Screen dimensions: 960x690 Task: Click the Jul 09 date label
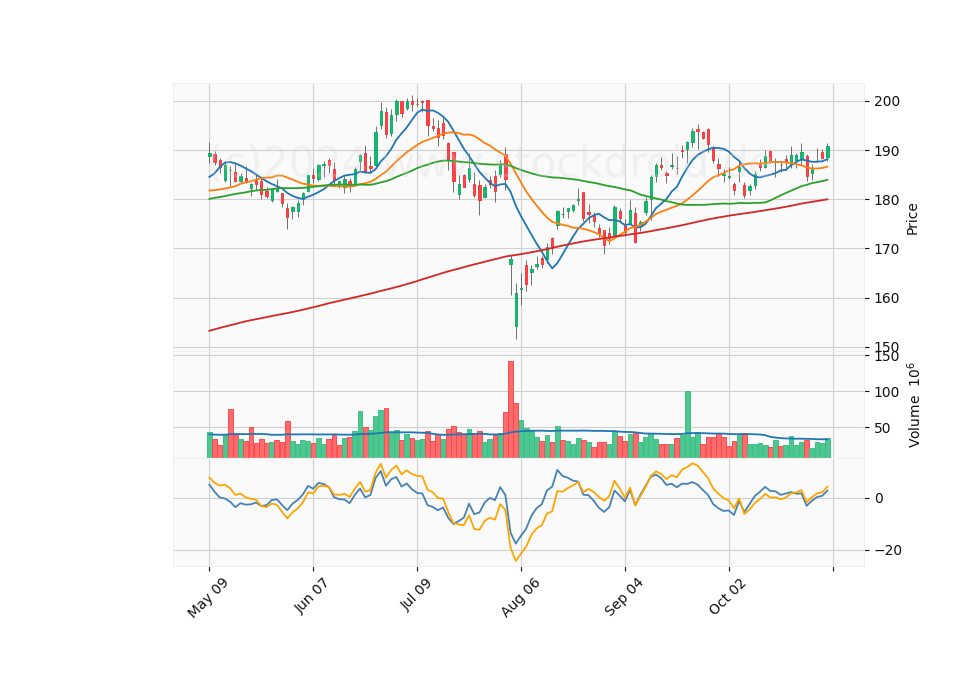[x=416, y=594]
